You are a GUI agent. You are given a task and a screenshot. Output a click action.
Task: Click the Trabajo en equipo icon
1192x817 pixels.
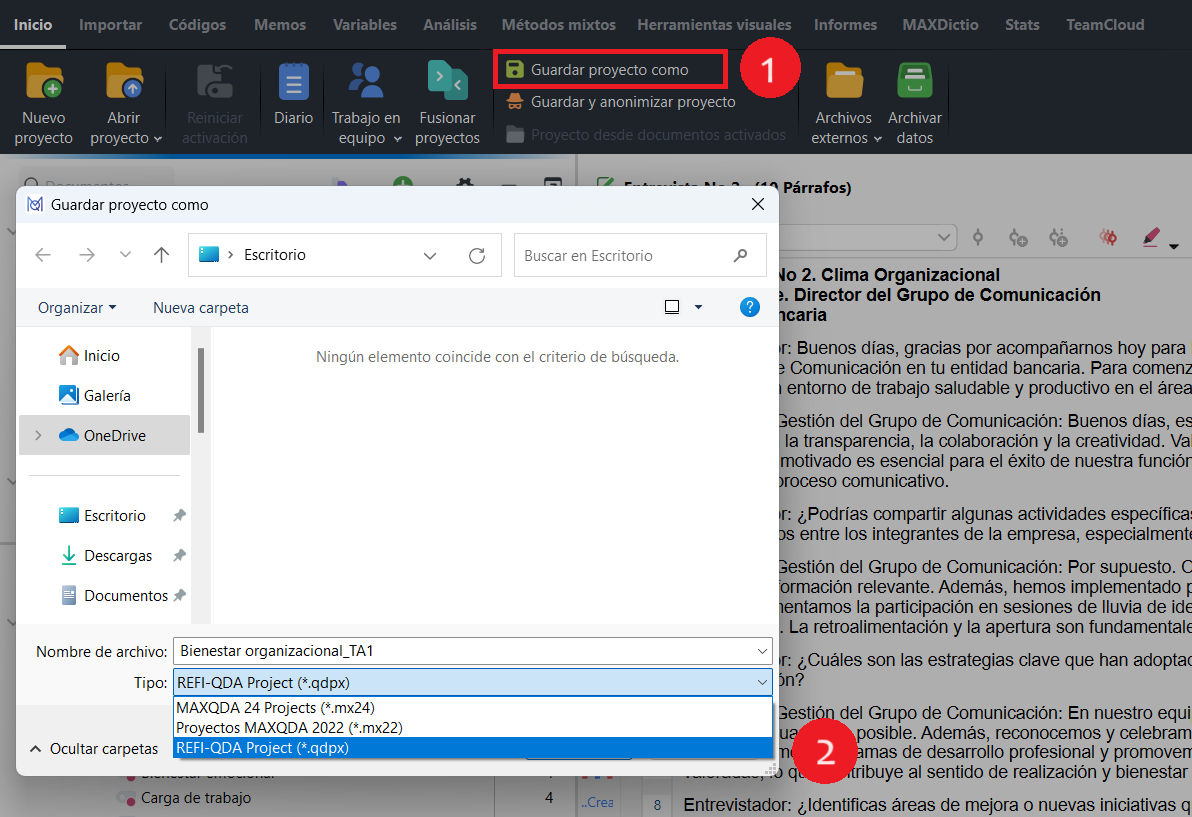[366, 81]
